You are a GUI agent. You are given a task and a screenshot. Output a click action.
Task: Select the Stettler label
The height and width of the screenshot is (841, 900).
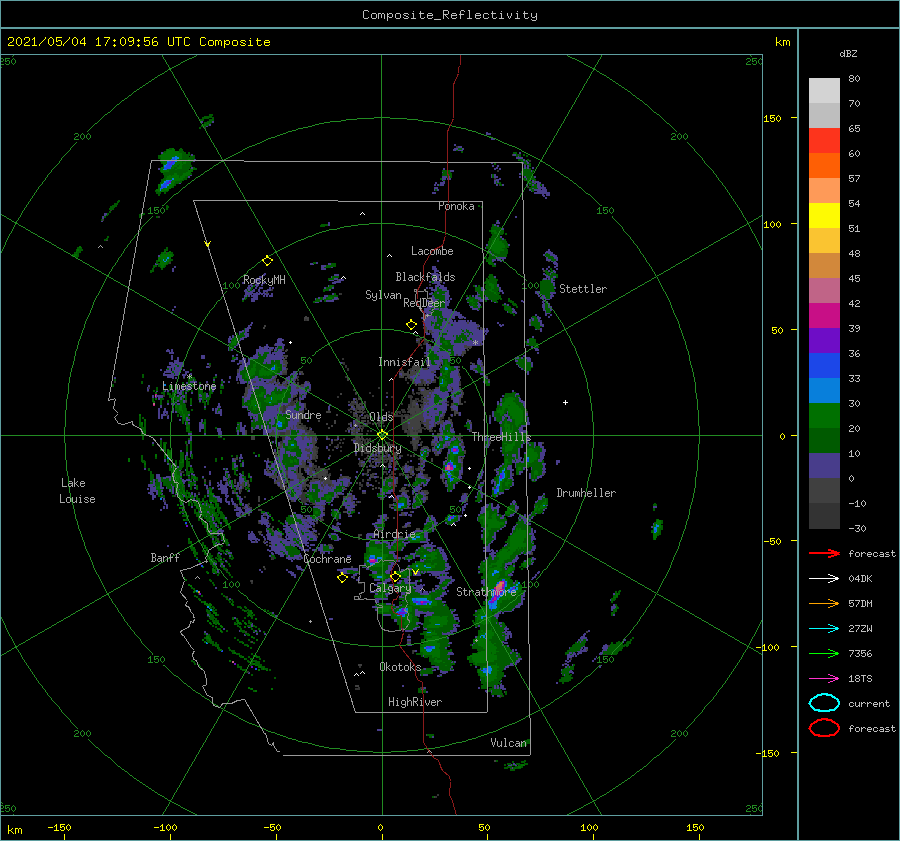coord(583,289)
